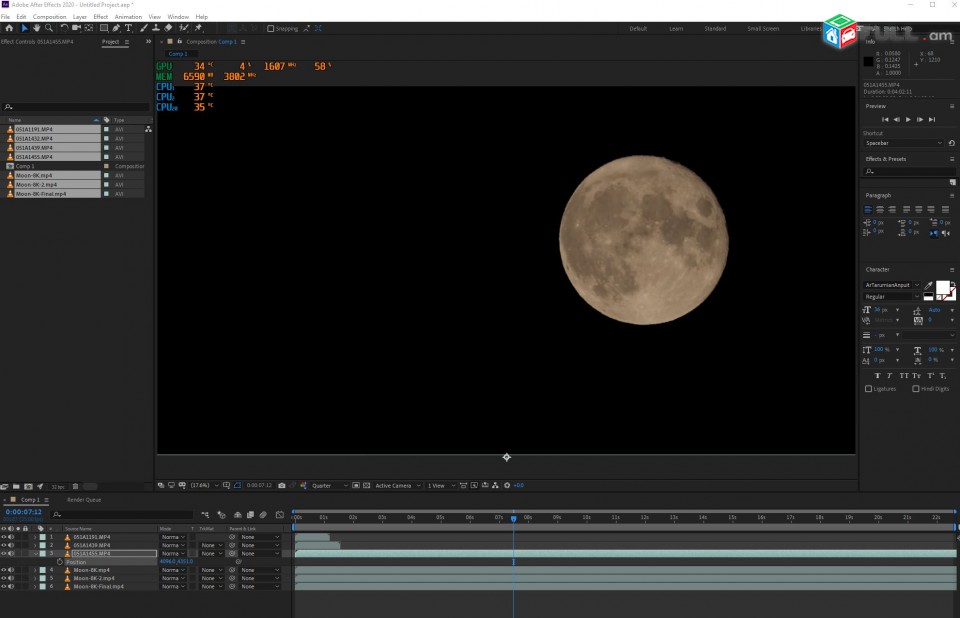Screen dimensions: 960x618
Task: Select the Hand tool in the toolbar
Action: coord(37,28)
